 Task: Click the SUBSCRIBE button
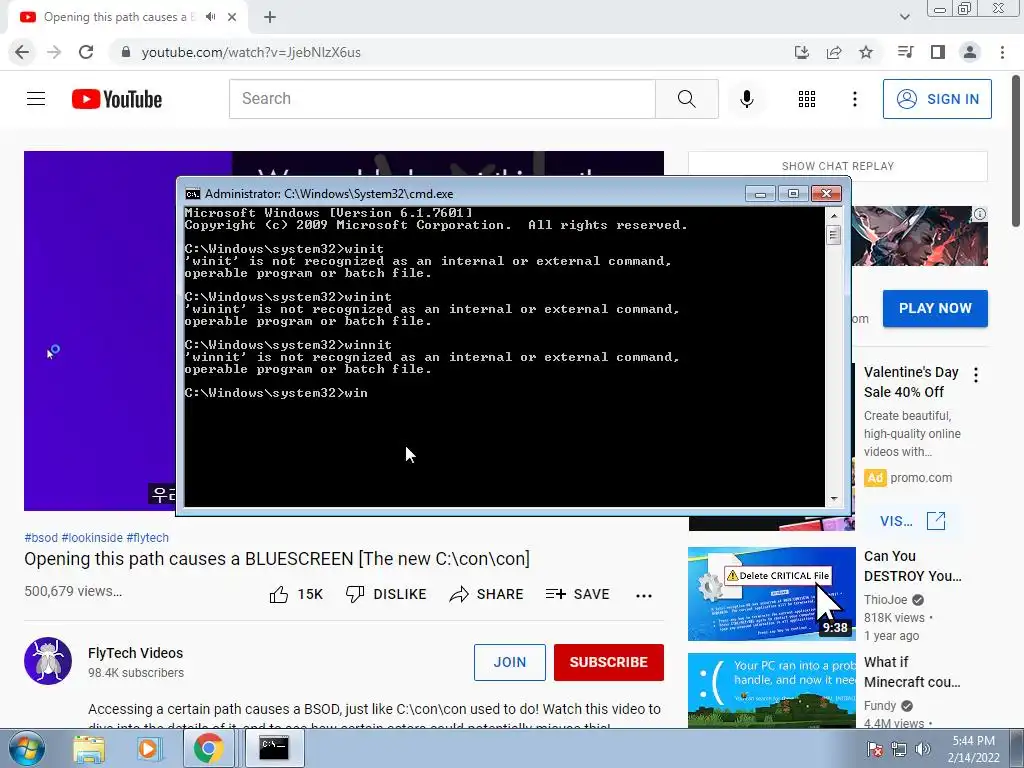pyautogui.click(x=609, y=662)
